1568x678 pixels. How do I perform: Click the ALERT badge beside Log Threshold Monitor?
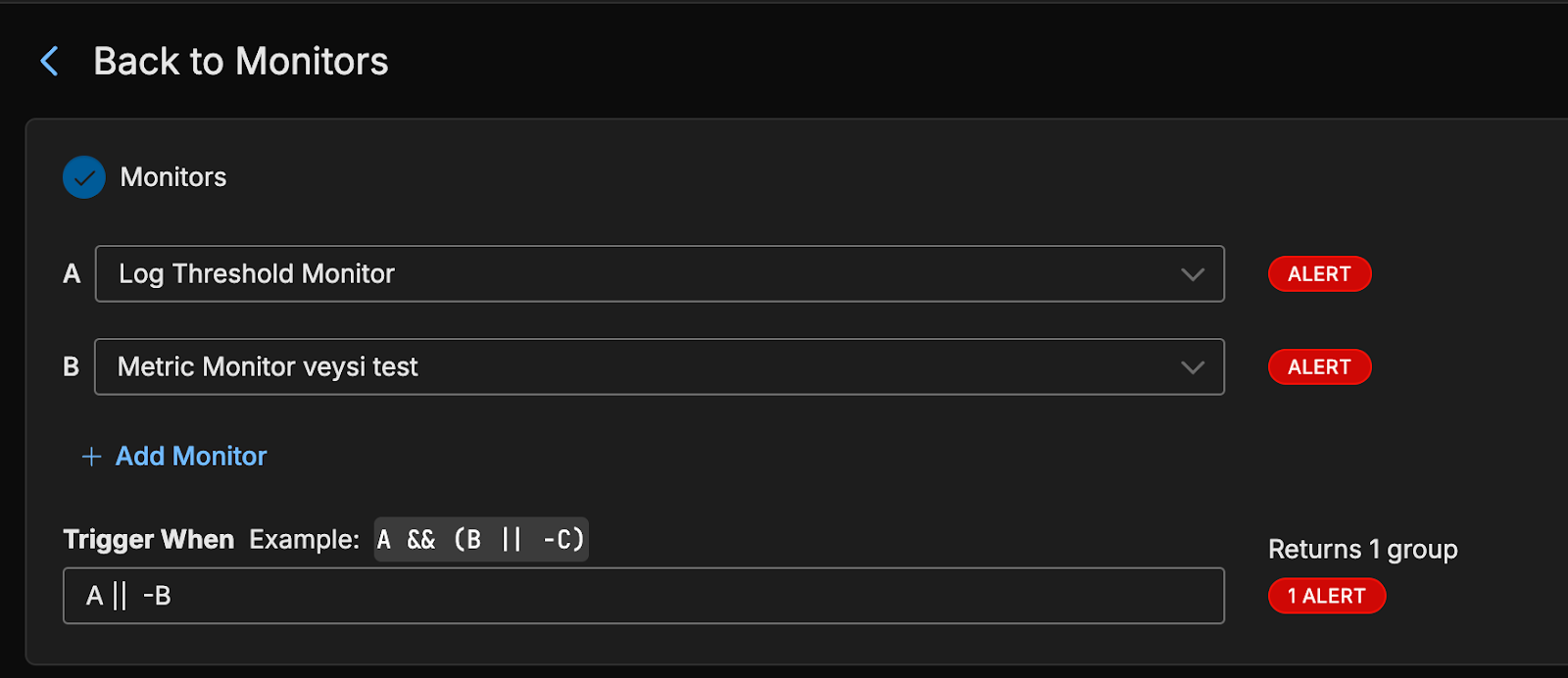(x=1319, y=274)
